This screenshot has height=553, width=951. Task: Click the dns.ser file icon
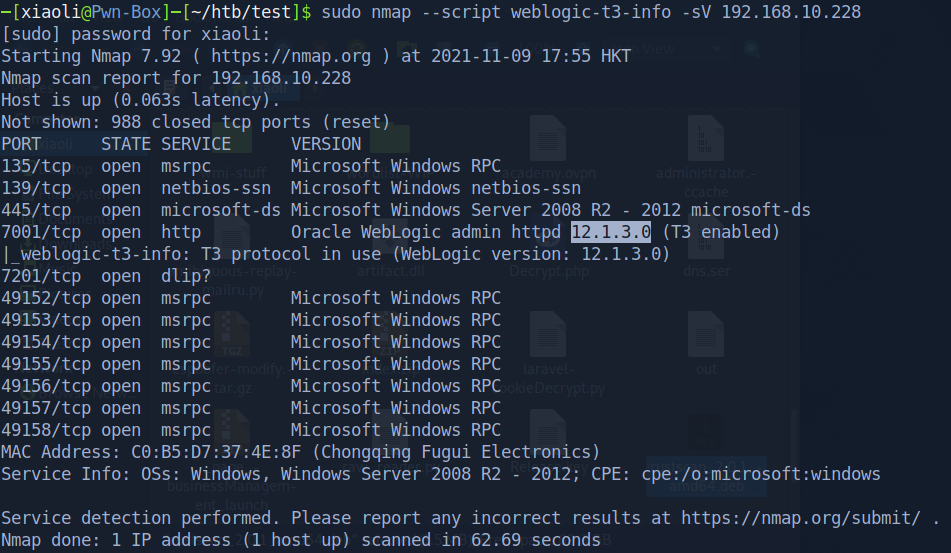point(707,237)
